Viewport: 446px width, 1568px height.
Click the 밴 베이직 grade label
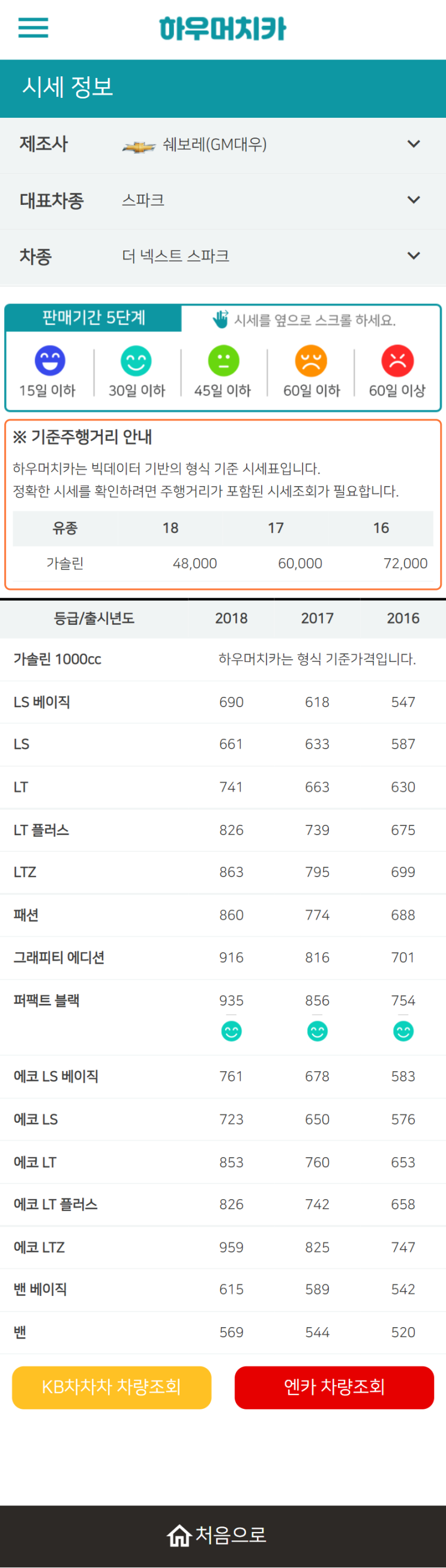[x=40, y=1289]
